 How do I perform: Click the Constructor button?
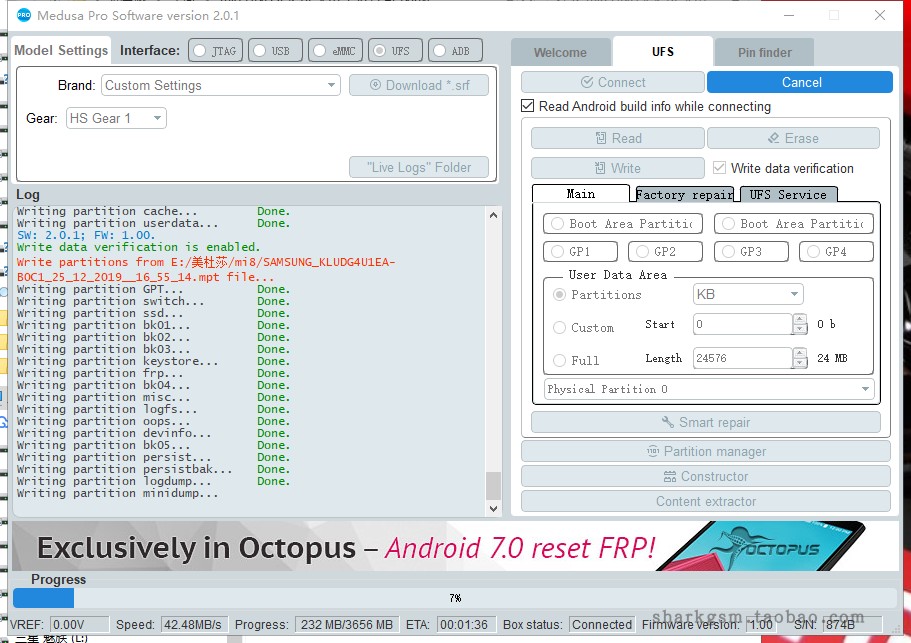(x=706, y=476)
